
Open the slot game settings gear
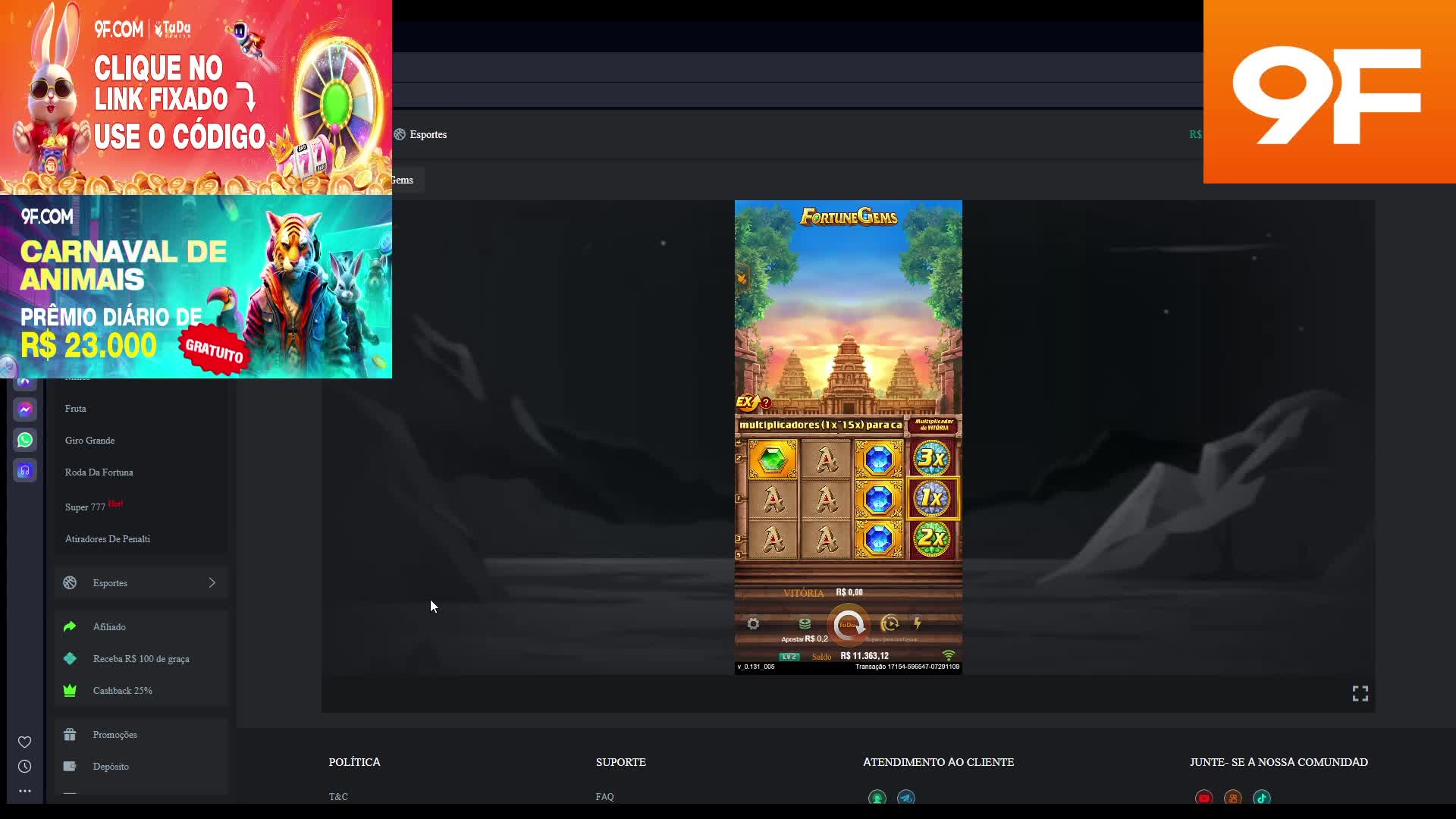tap(753, 624)
